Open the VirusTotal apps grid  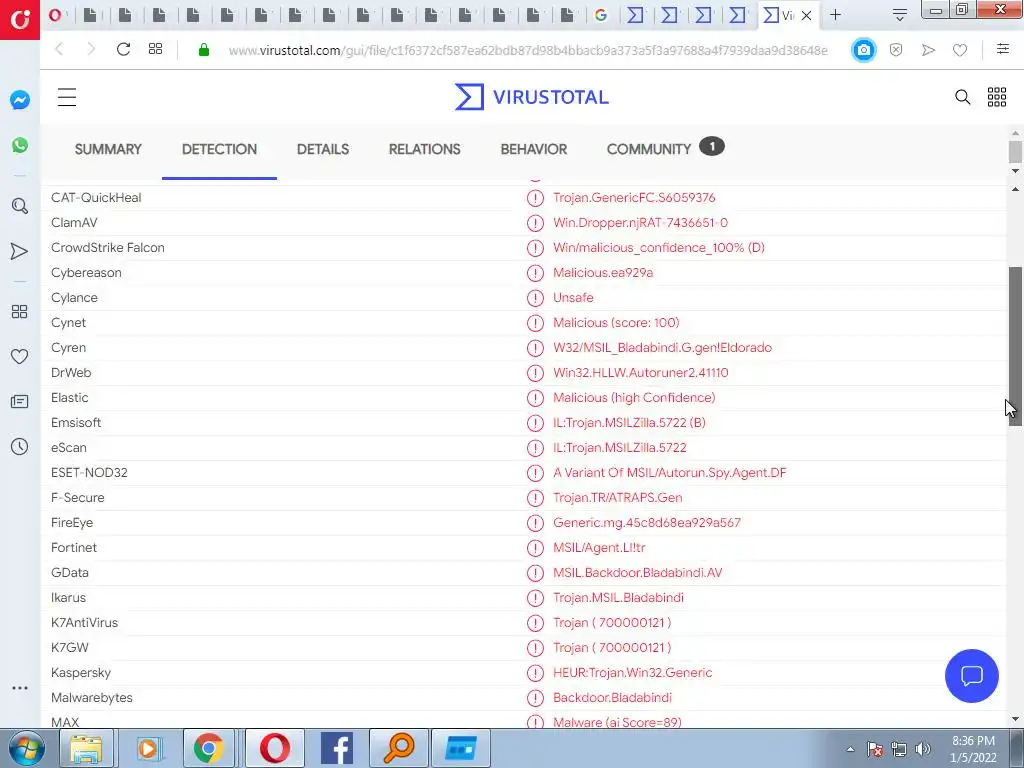point(997,97)
